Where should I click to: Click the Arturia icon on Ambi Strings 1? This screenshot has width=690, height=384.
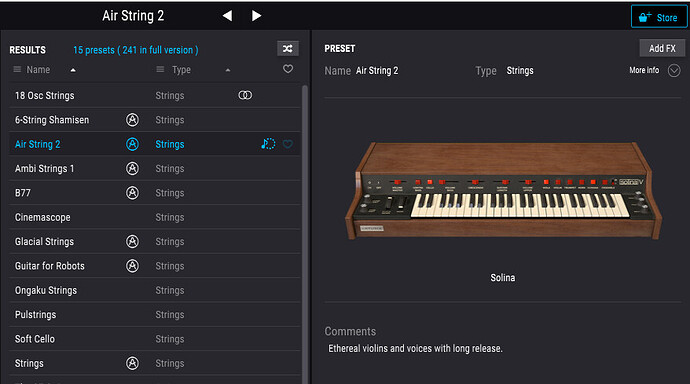(132, 168)
